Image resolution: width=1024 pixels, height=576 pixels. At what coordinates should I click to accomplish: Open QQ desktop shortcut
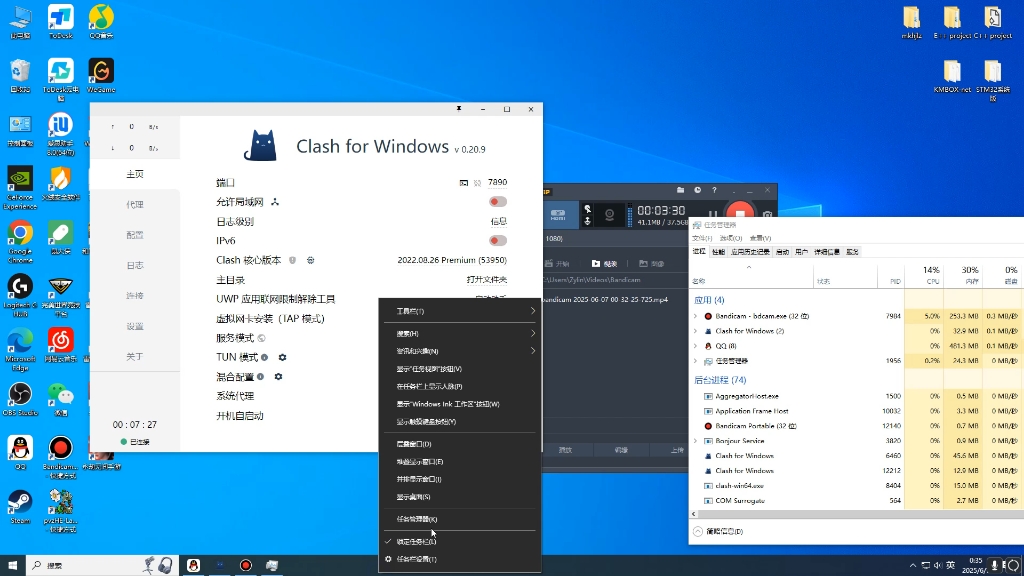point(20,453)
